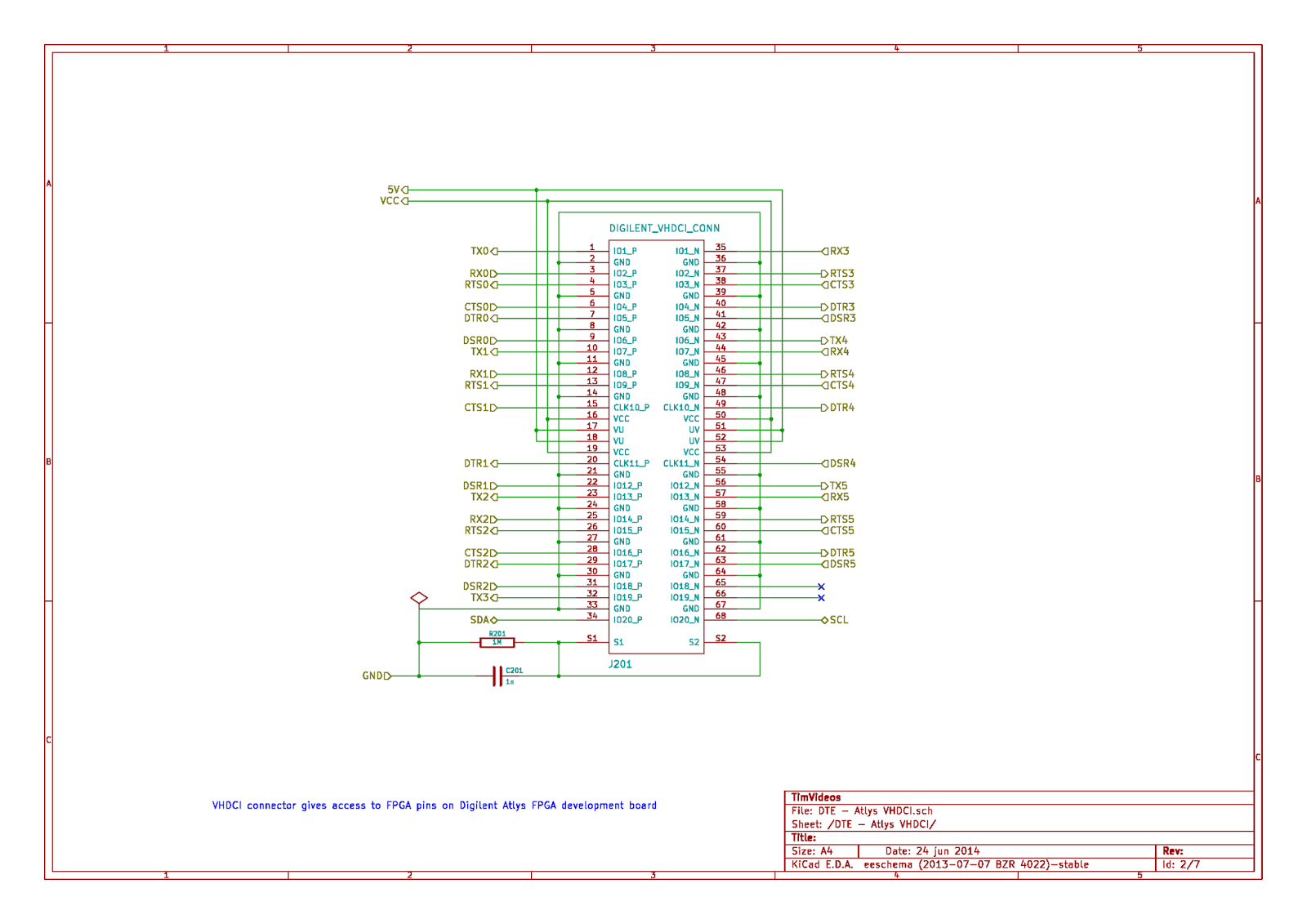Pick the DTR2 label

pyautogui.click(x=480, y=564)
